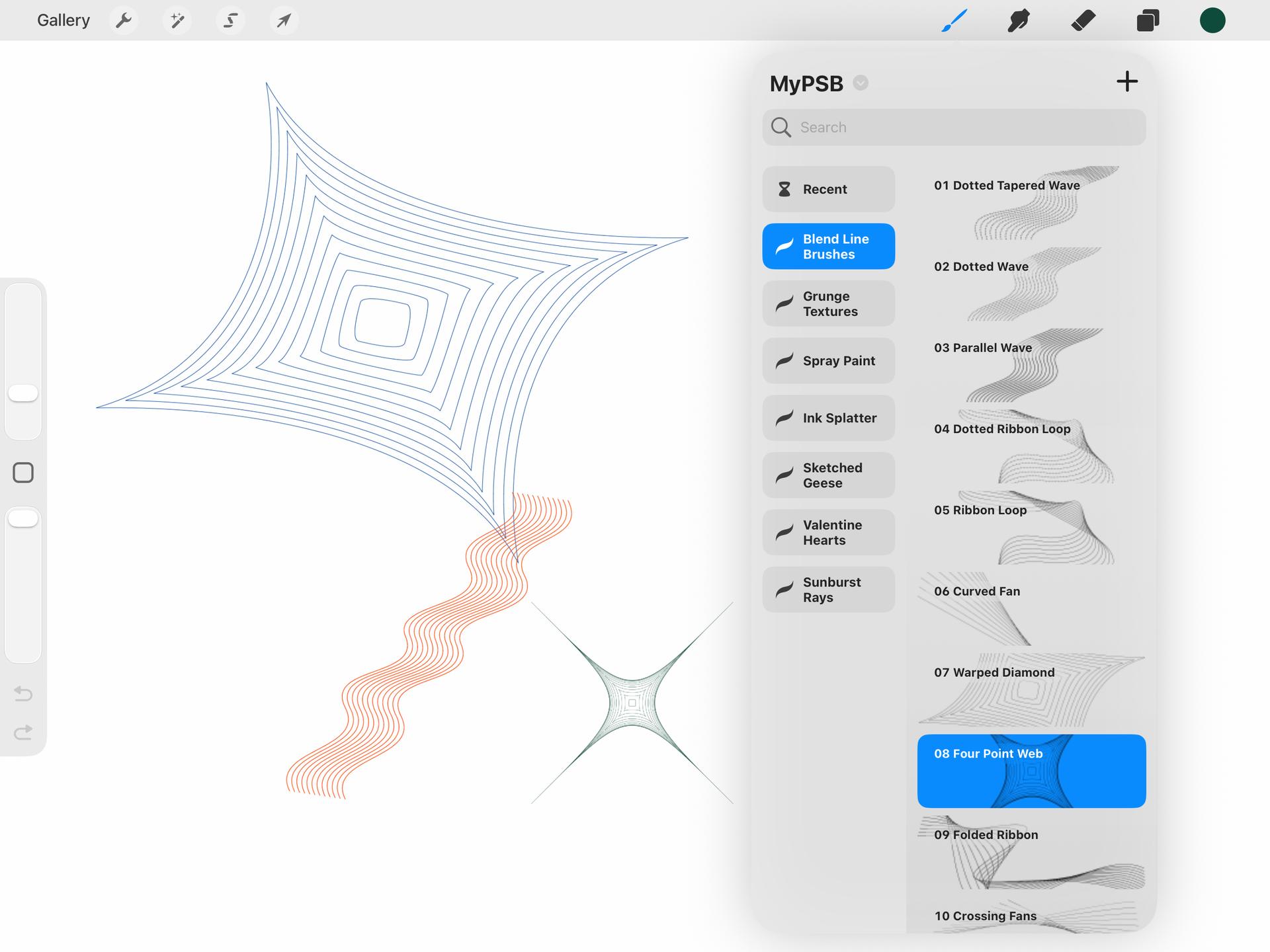Click the MyPSB brush library title

click(x=806, y=83)
